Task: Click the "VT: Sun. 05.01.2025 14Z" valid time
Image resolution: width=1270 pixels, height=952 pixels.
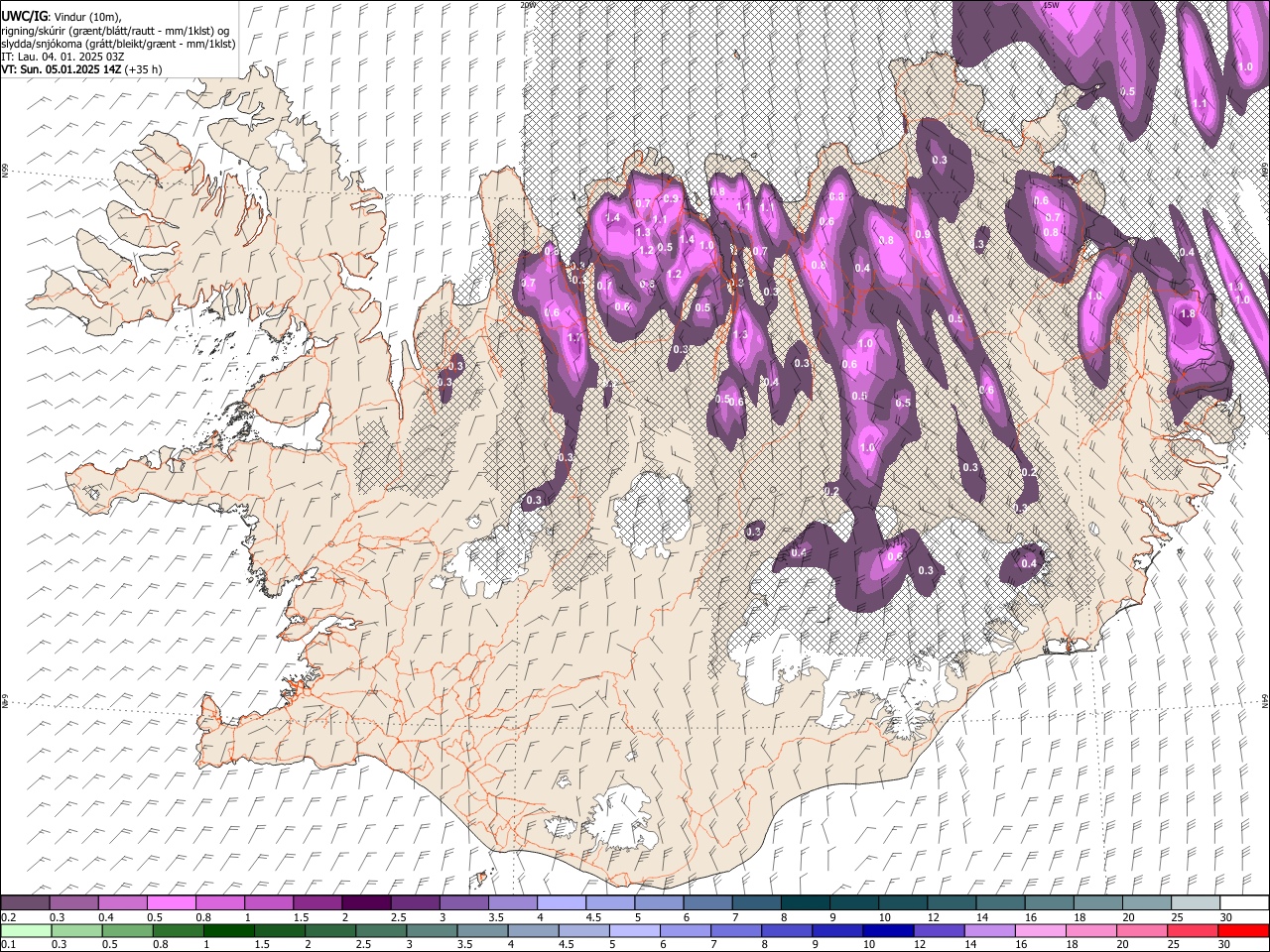Action: [62, 69]
